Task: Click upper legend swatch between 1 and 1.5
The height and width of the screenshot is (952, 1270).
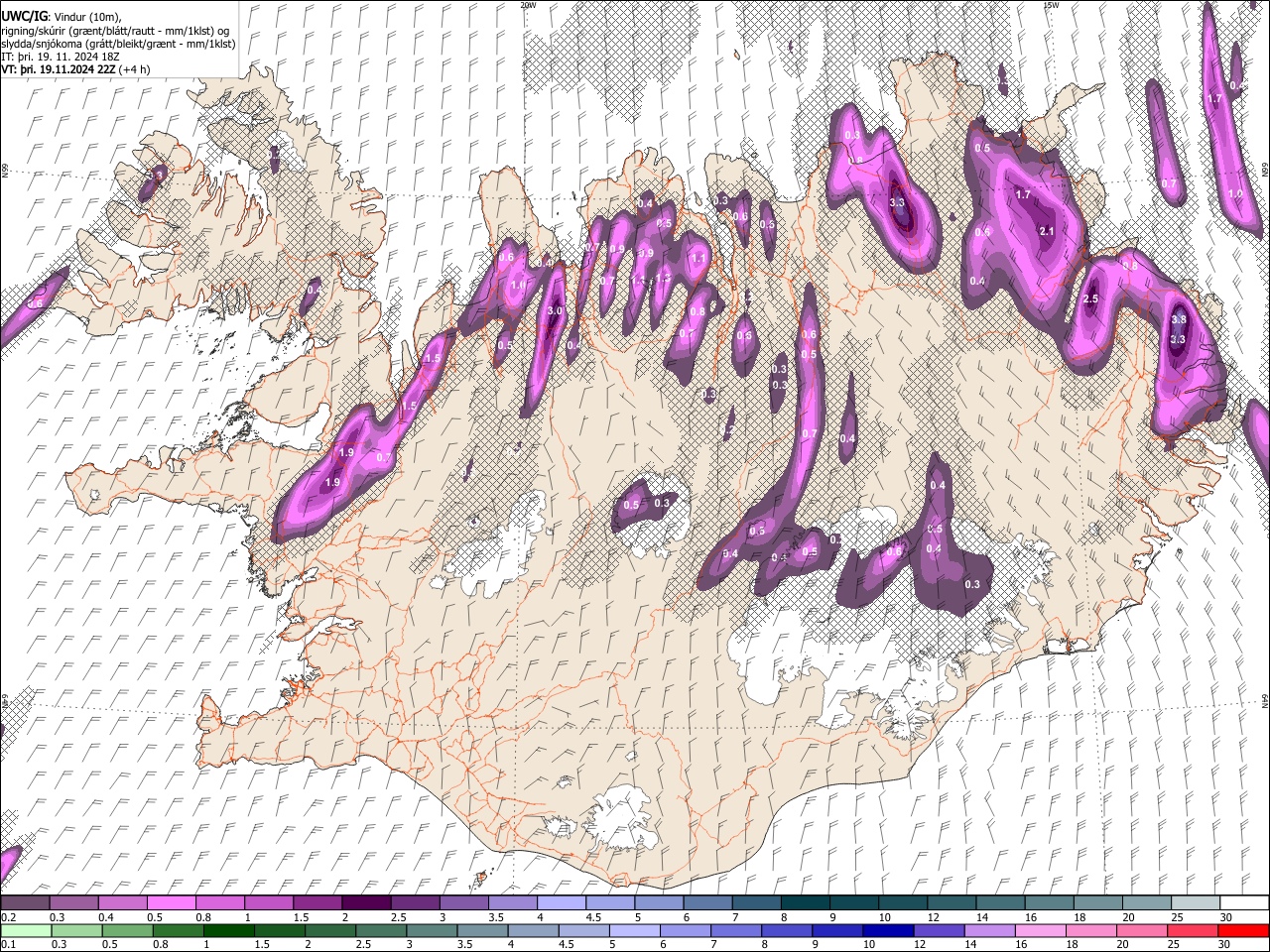Action: tap(268, 903)
